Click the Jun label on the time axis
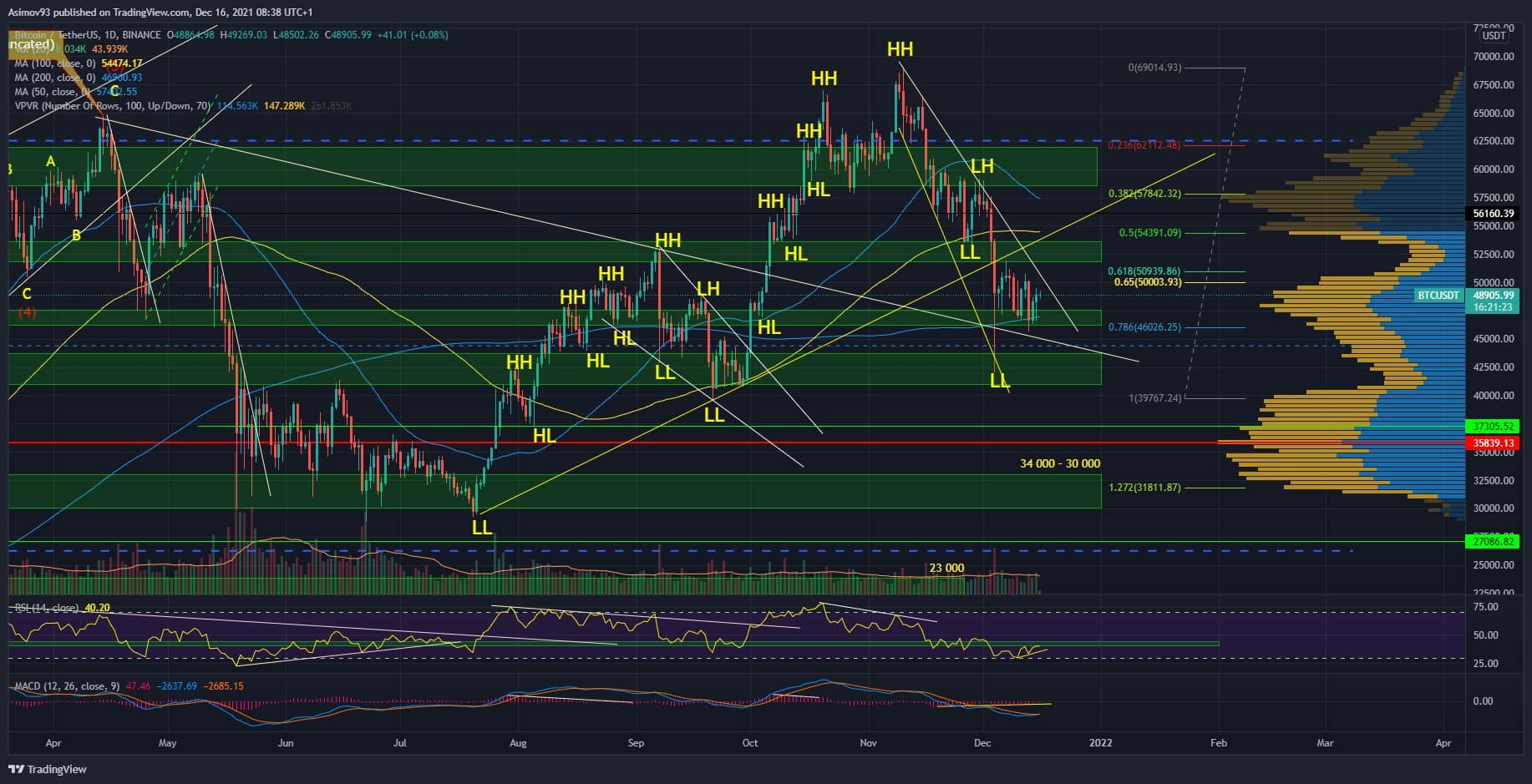This screenshot has width=1532, height=784. 286,743
